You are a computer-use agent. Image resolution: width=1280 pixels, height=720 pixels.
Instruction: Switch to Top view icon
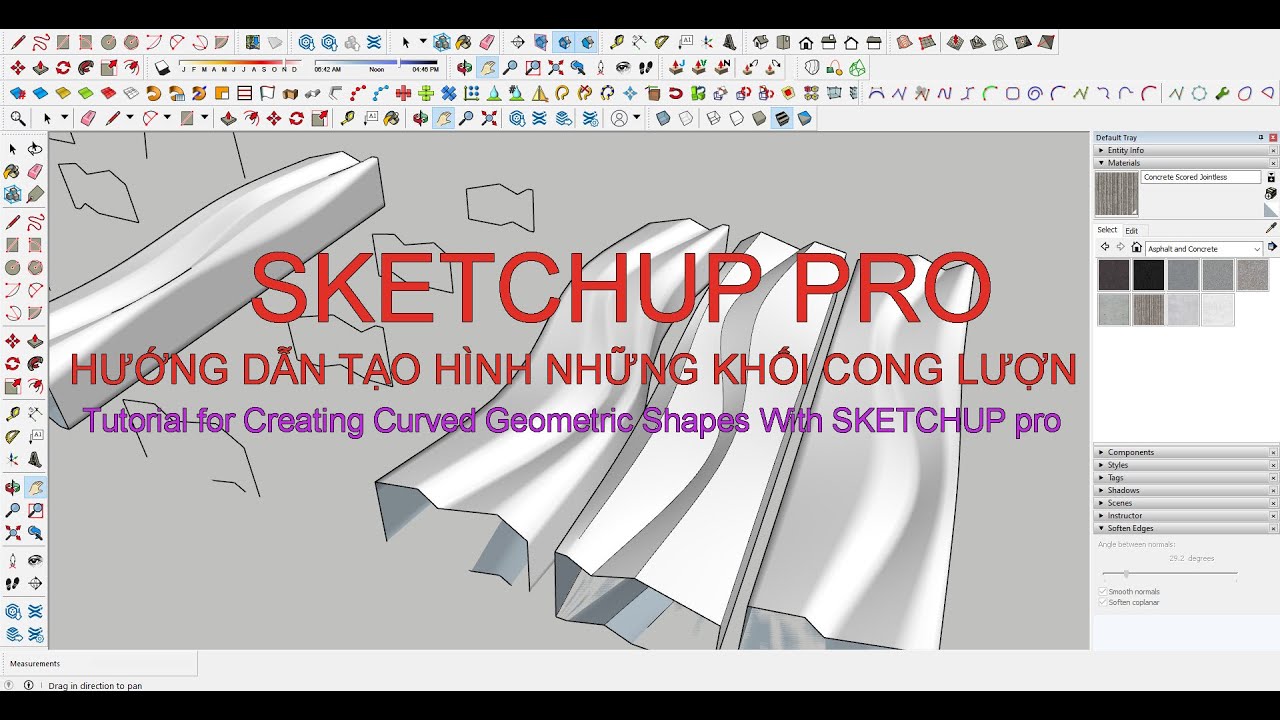[783, 42]
